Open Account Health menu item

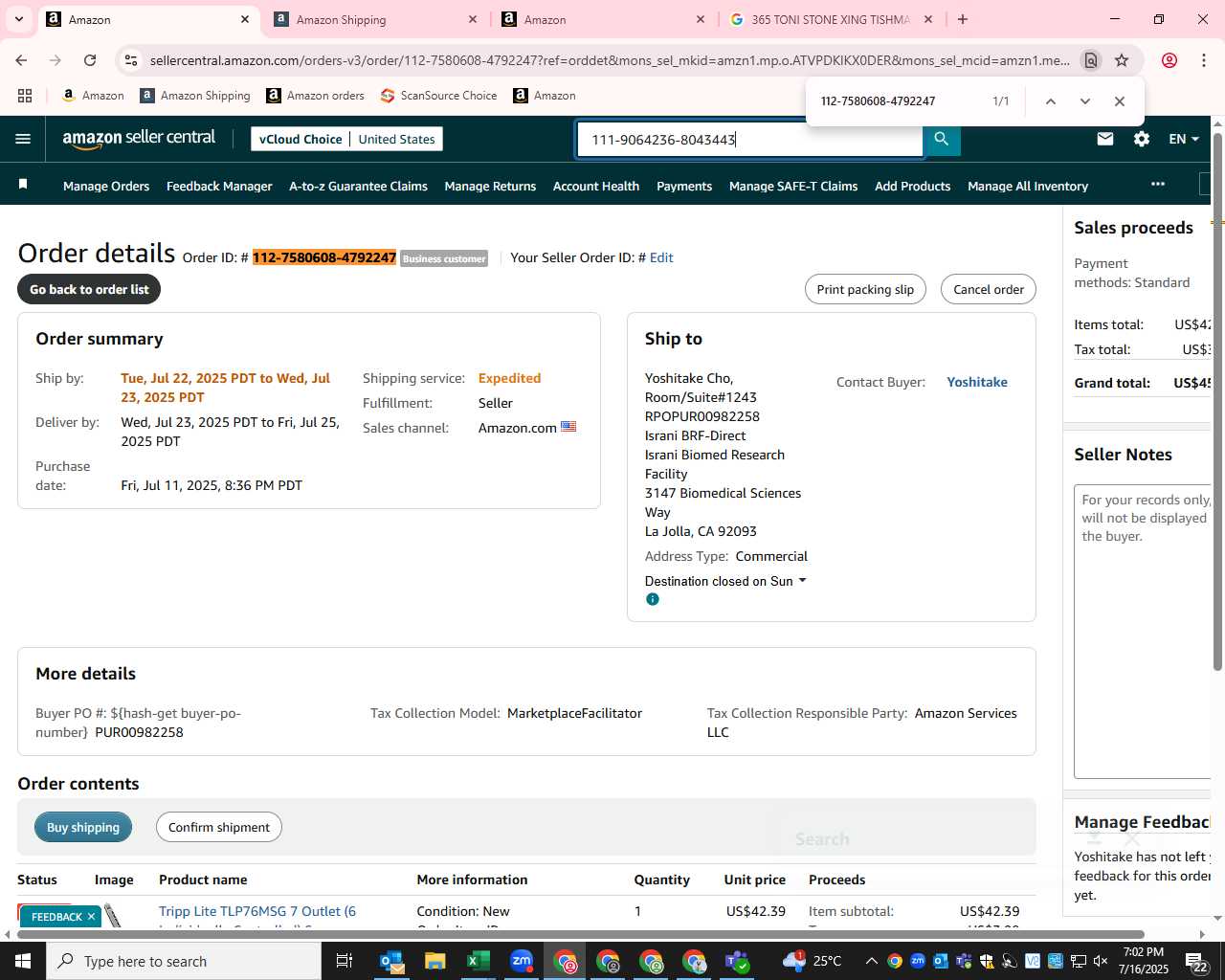click(x=596, y=186)
